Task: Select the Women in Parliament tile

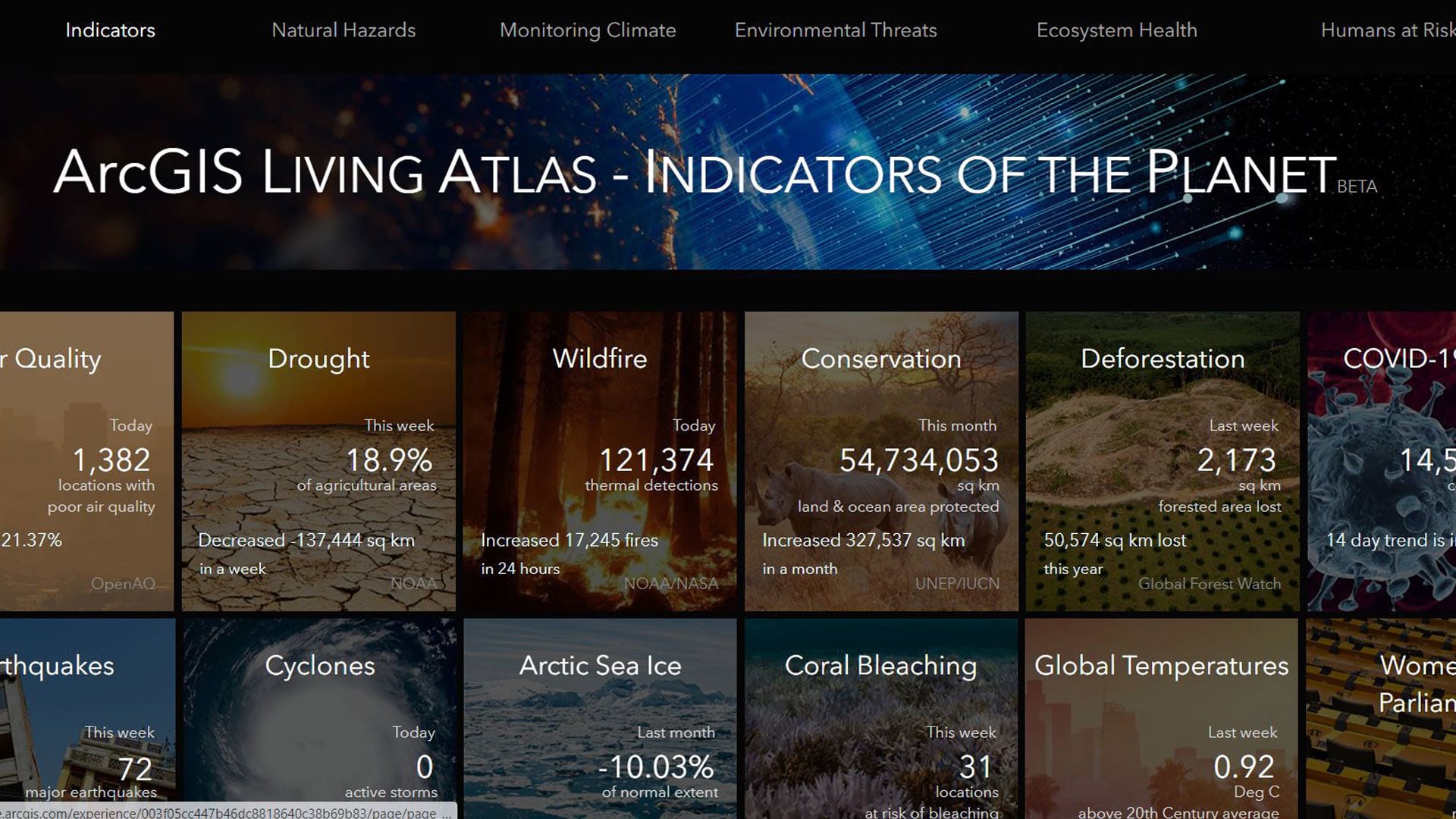Action: (1382, 717)
